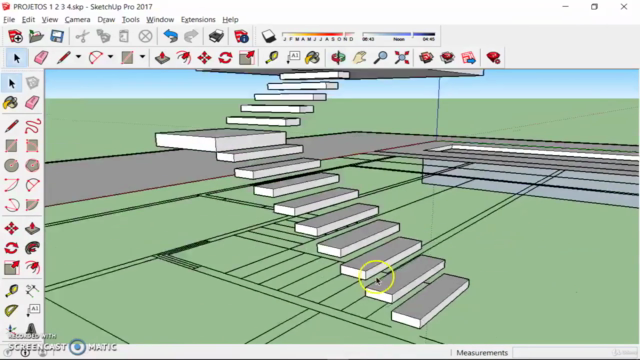Click the Zoom Extents icon

tap(402, 58)
